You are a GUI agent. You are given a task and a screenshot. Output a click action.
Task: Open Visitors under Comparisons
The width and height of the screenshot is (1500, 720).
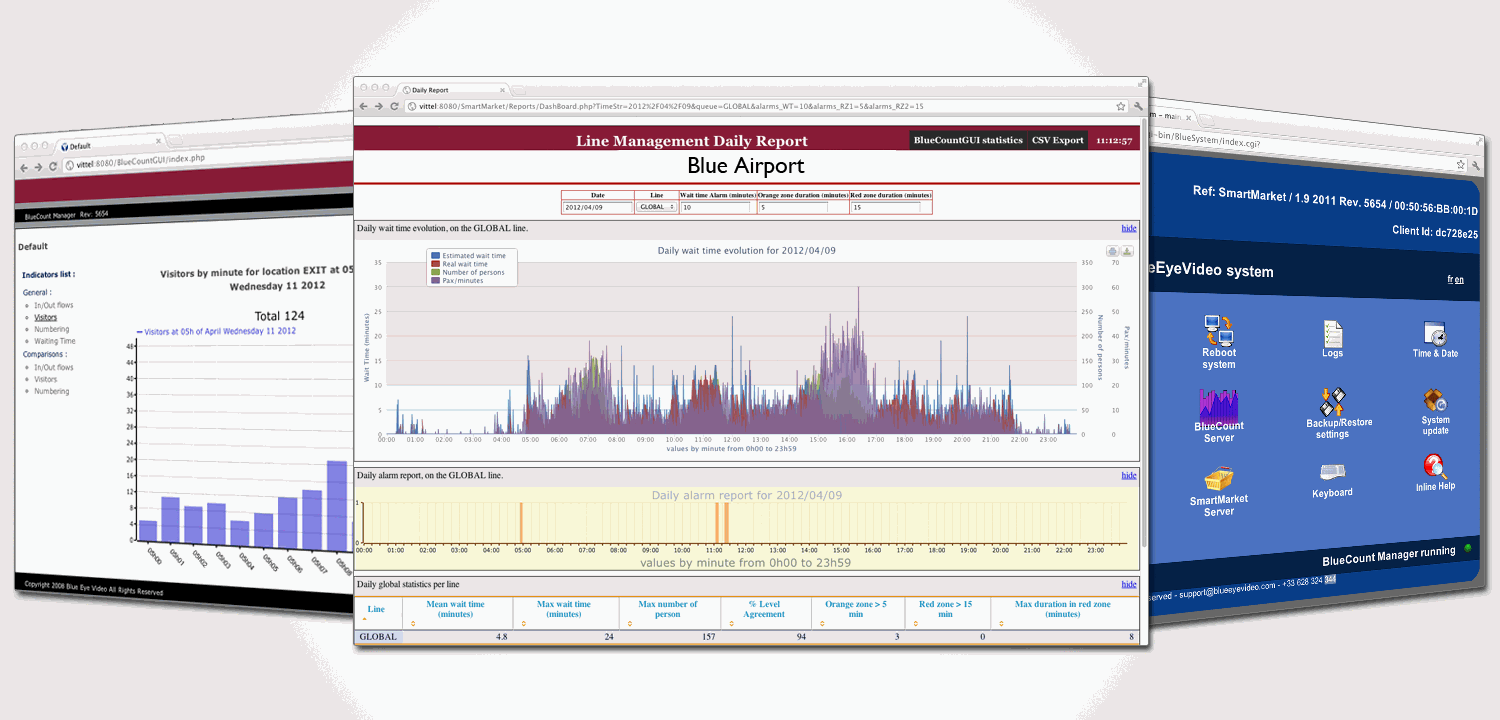point(45,379)
